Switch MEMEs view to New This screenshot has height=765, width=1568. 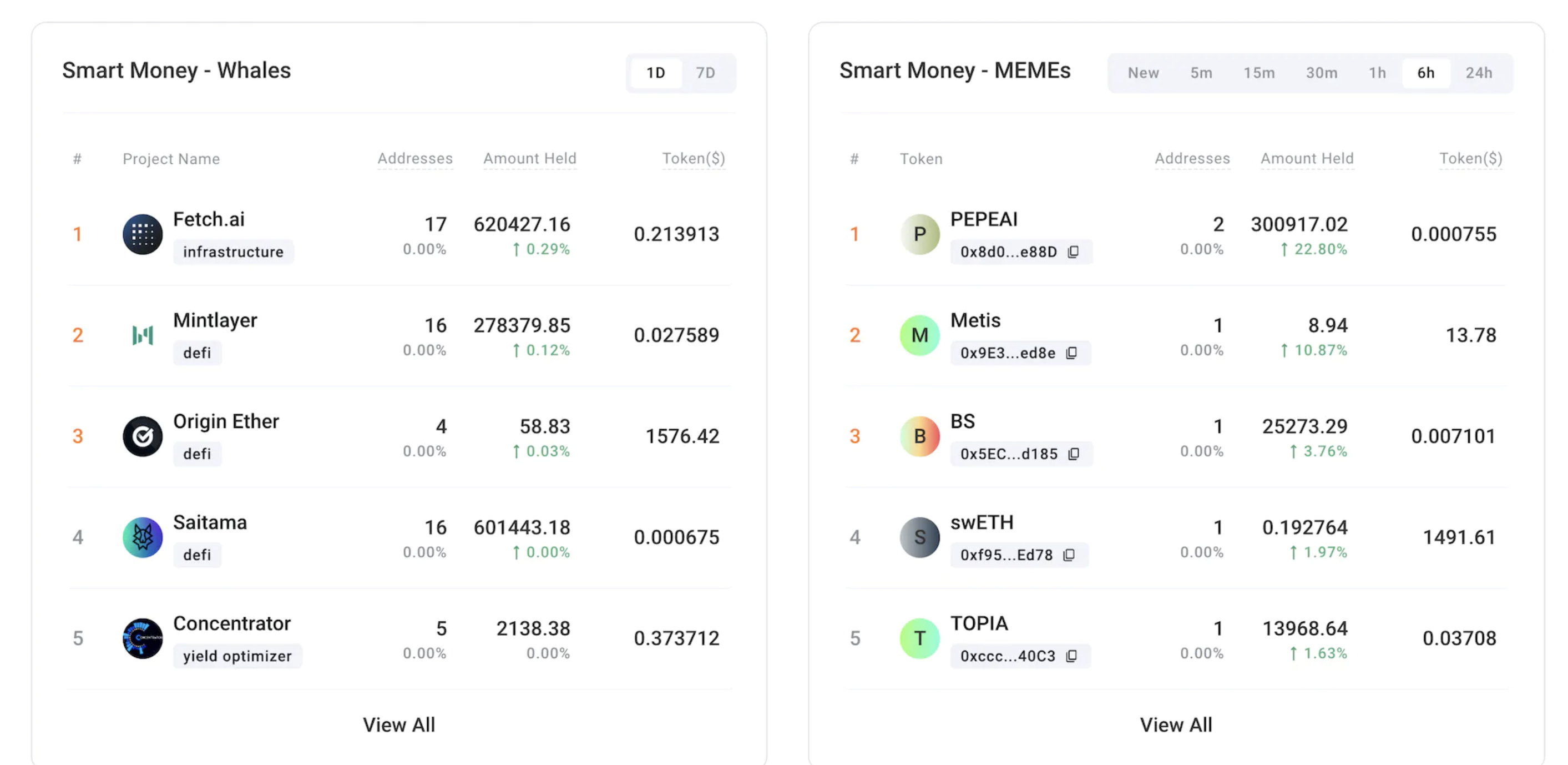click(1142, 73)
